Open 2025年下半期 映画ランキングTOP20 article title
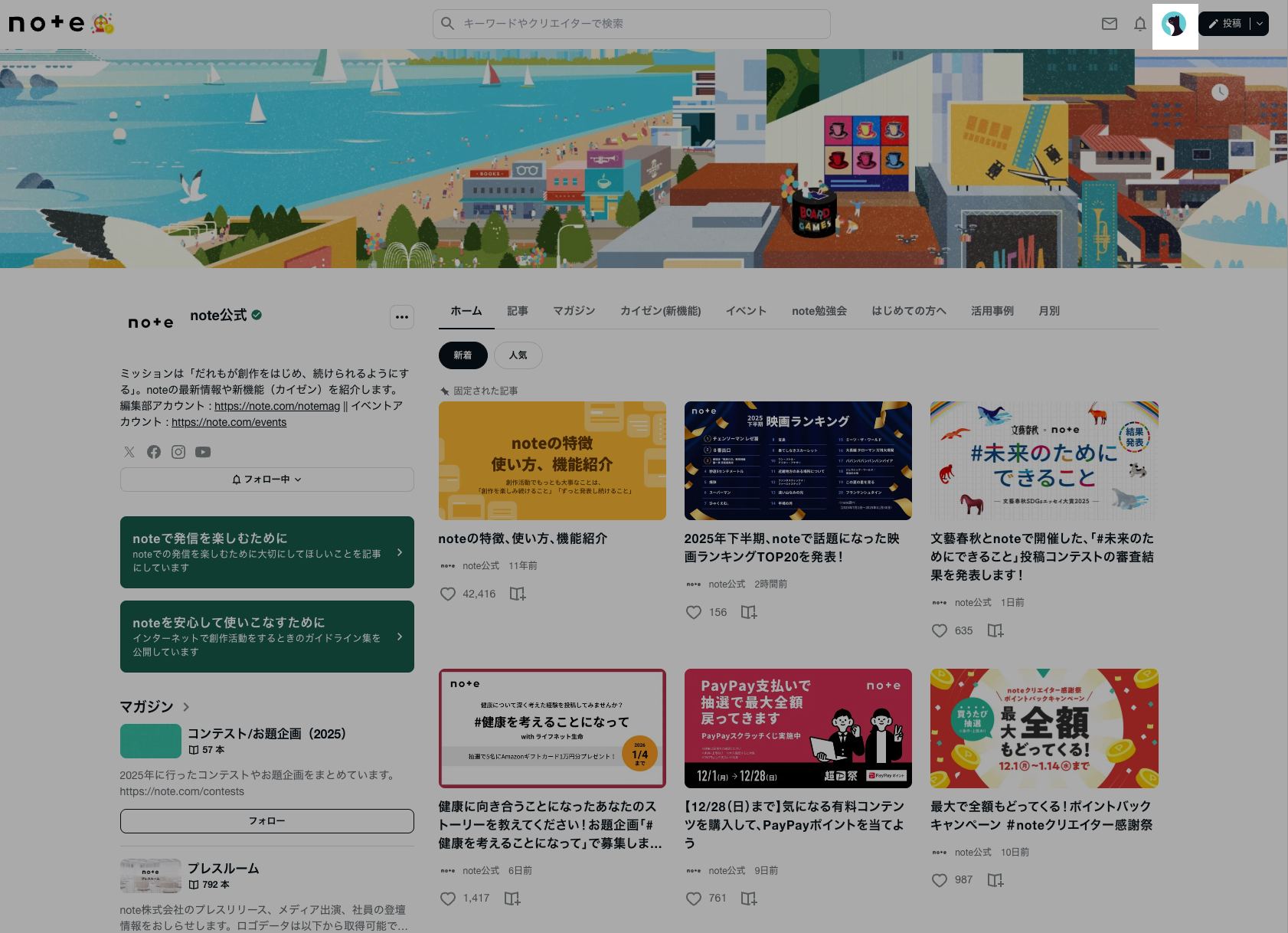The width and height of the screenshot is (1288, 933). (792, 548)
